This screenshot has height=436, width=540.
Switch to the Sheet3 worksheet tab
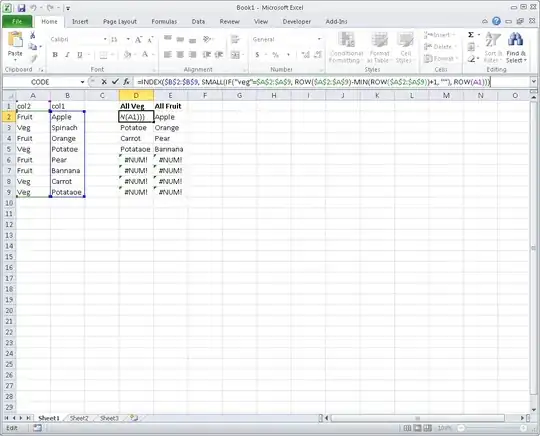point(109,418)
